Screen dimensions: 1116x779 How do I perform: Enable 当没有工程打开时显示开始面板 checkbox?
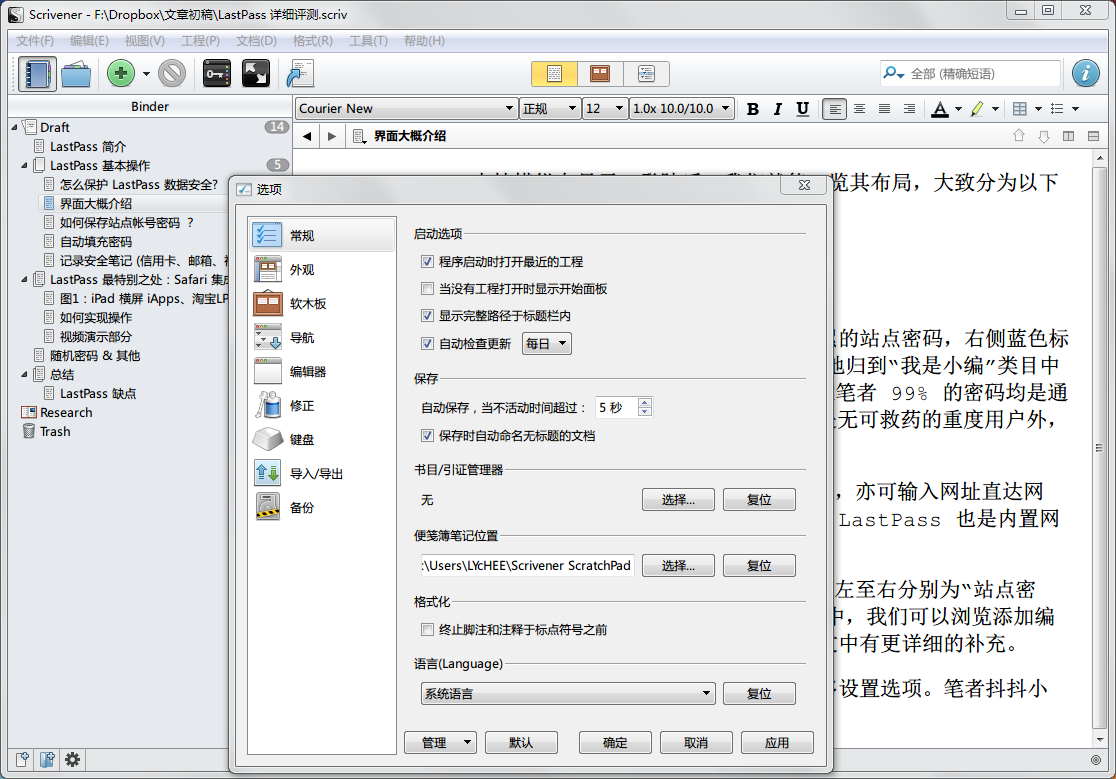pyautogui.click(x=428, y=289)
